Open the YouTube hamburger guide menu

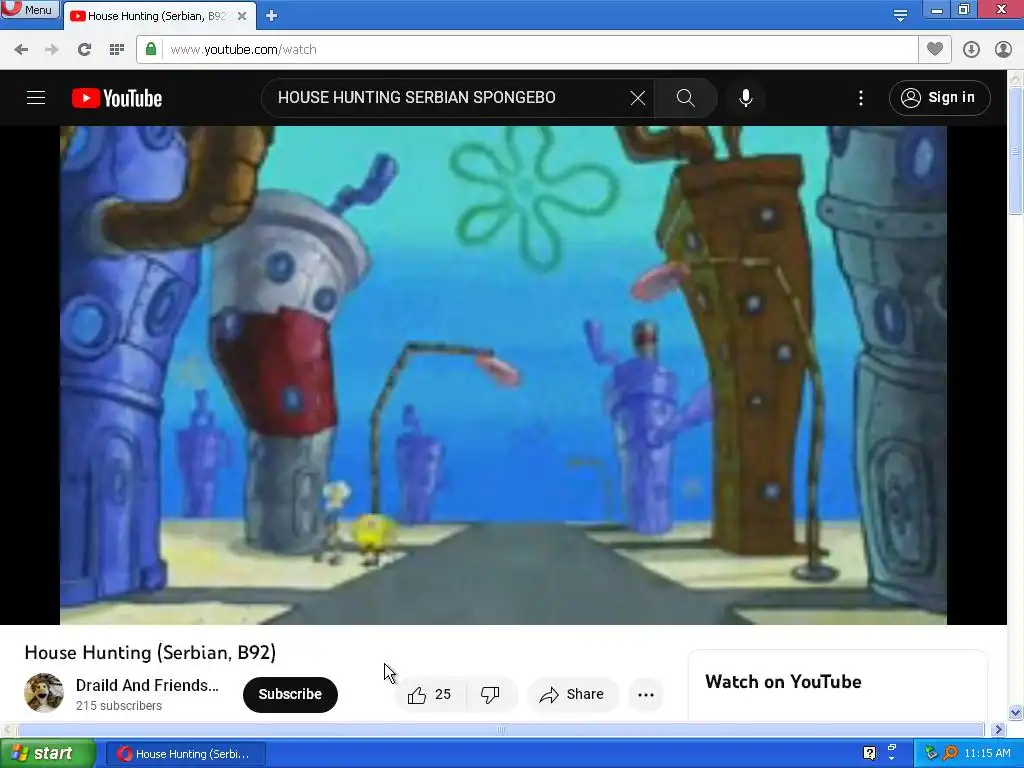[36, 98]
